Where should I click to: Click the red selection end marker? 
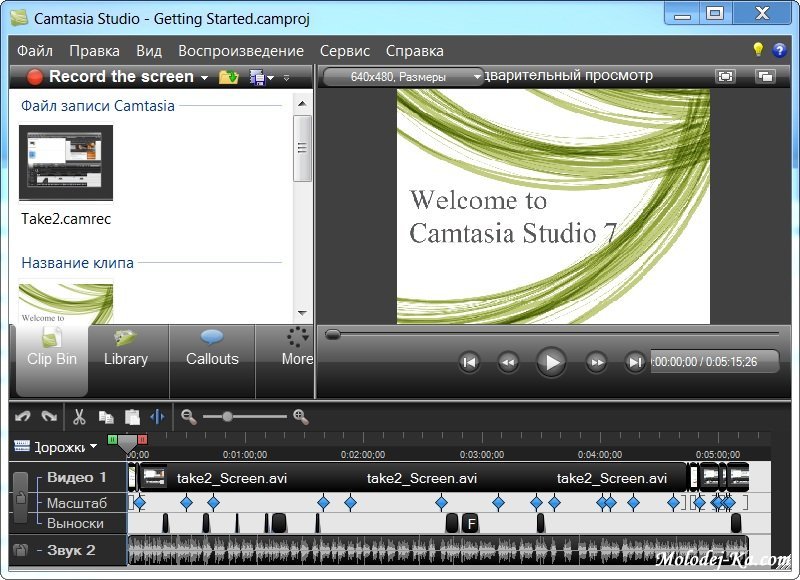[x=142, y=440]
